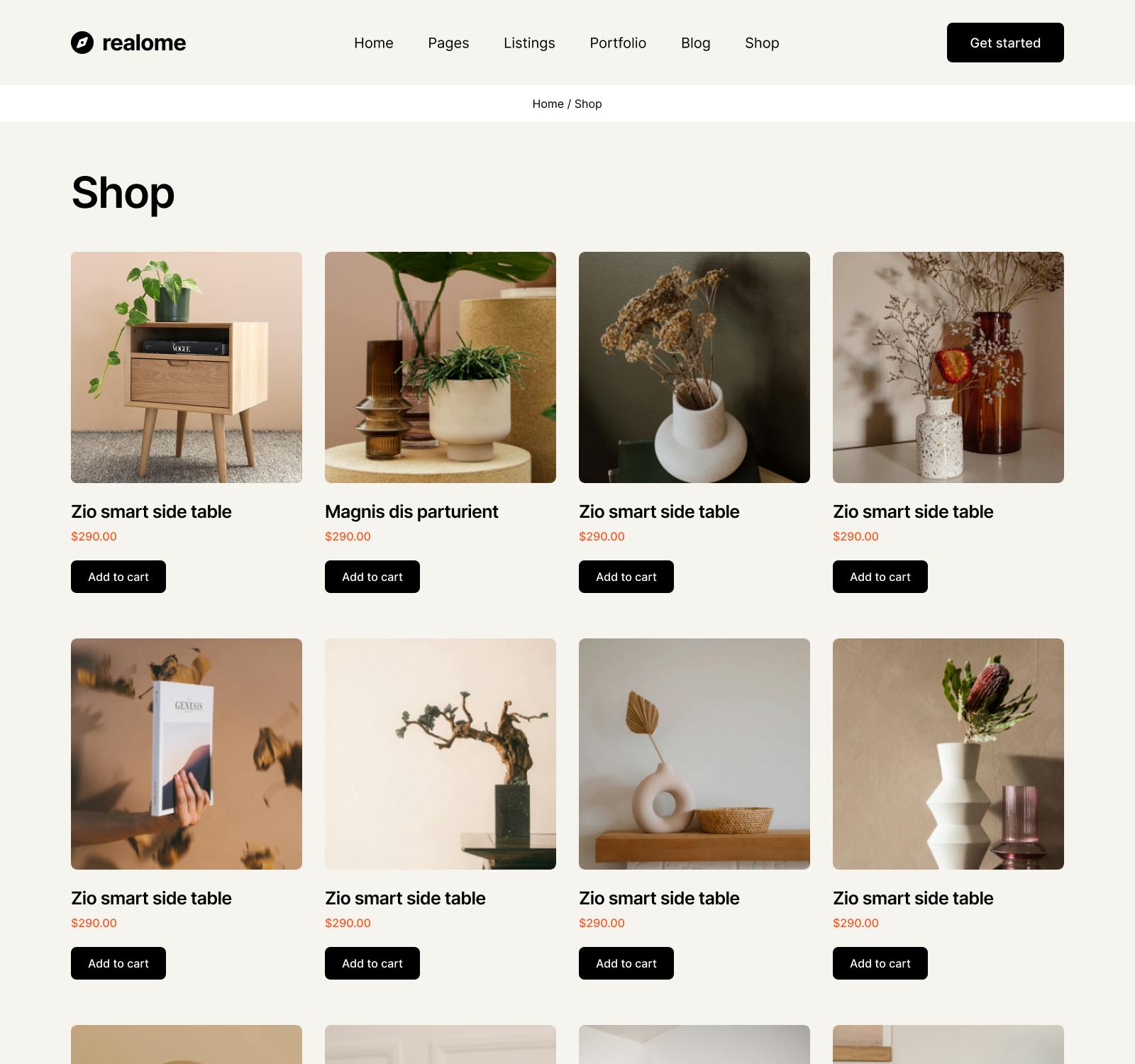
Task: Click the realome compass logo icon
Action: point(82,43)
